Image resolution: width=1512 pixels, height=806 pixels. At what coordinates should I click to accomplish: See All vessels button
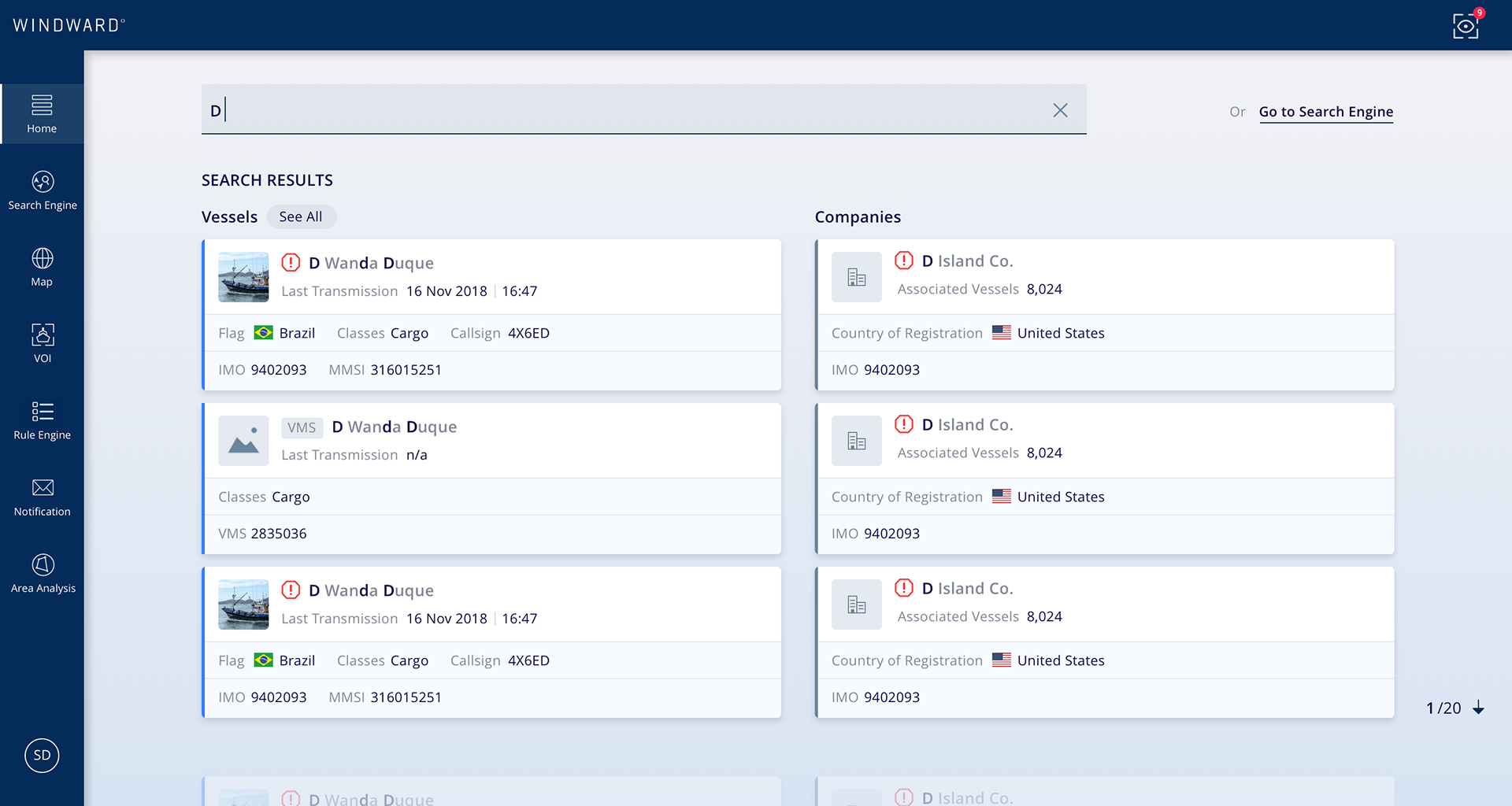(x=301, y=216)
